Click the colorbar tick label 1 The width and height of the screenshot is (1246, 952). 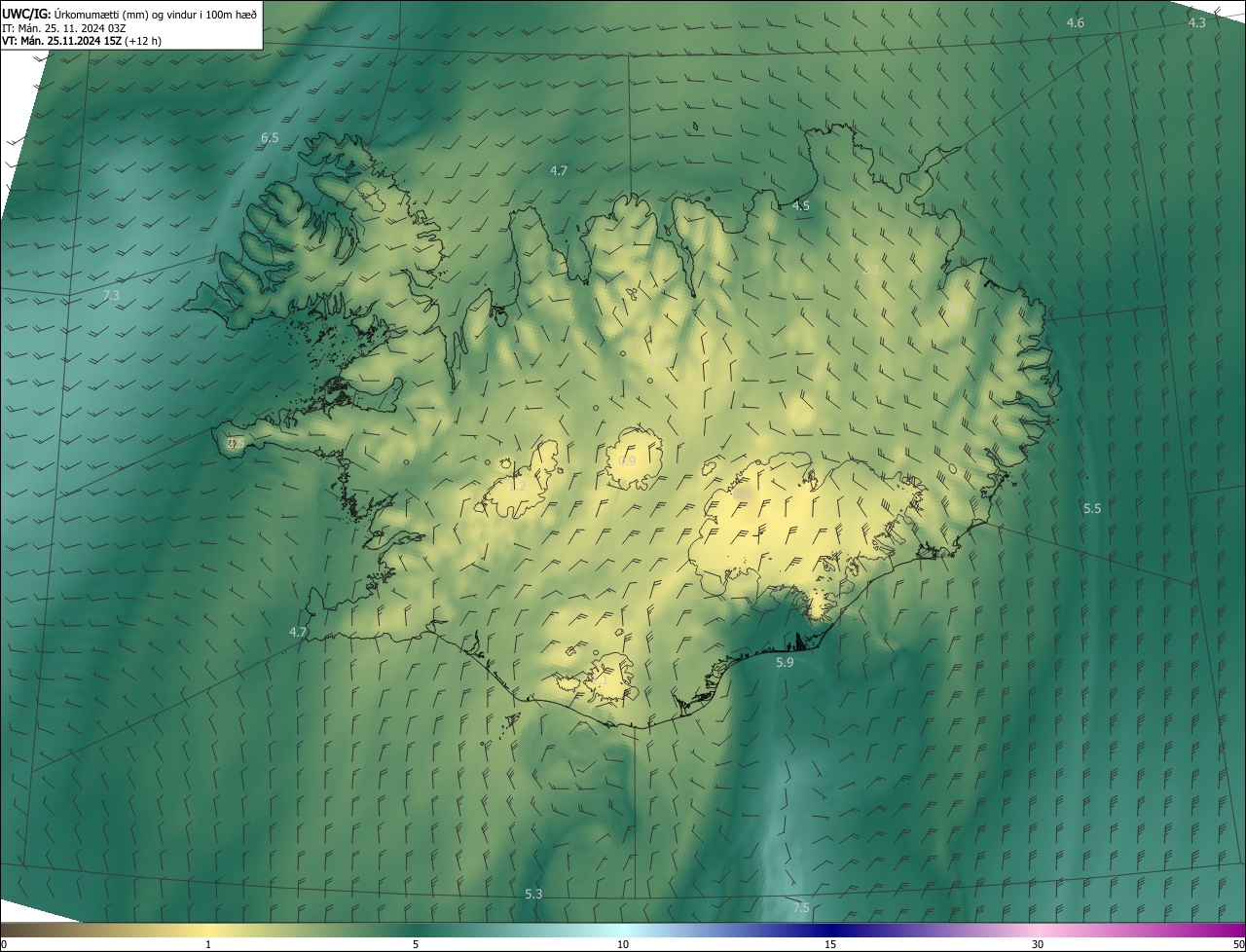click(x=208, y=944)
